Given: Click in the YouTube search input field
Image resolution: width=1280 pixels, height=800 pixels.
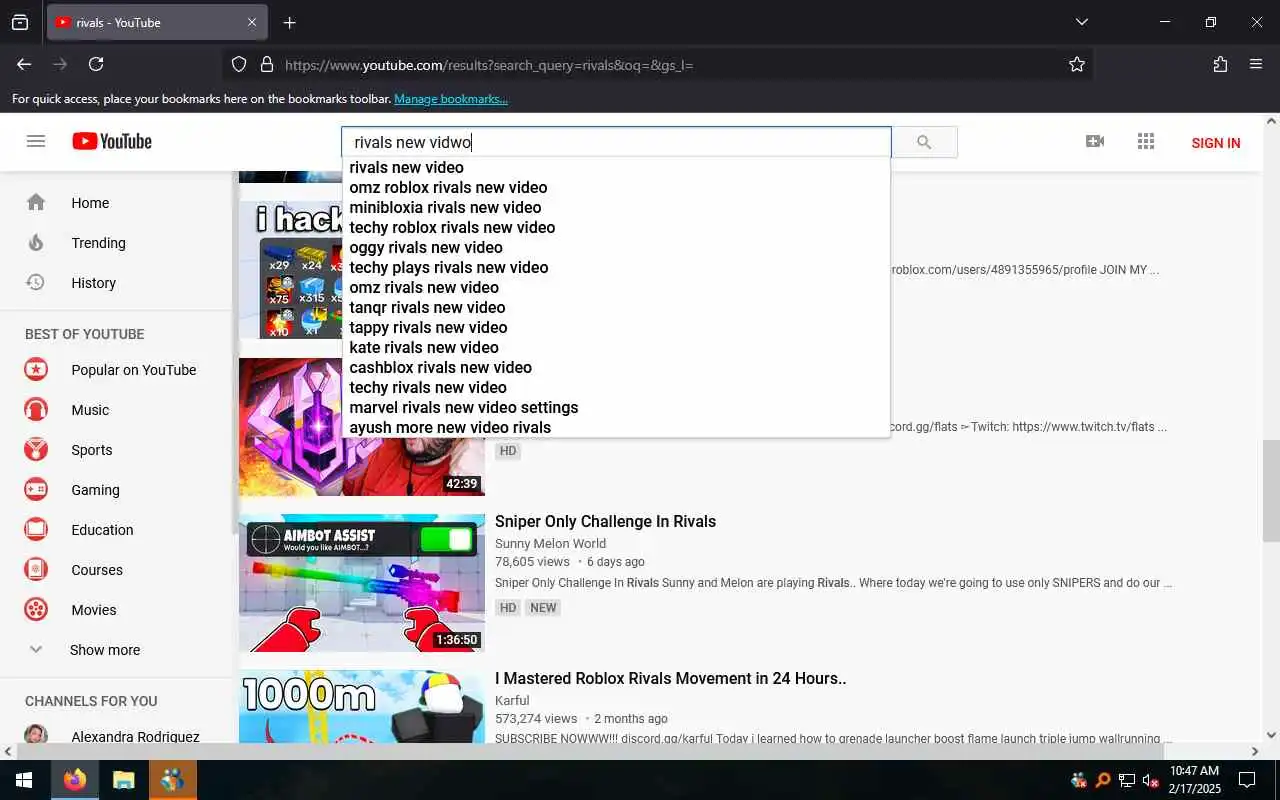Looking at the screenshot, I should (616, 142).
